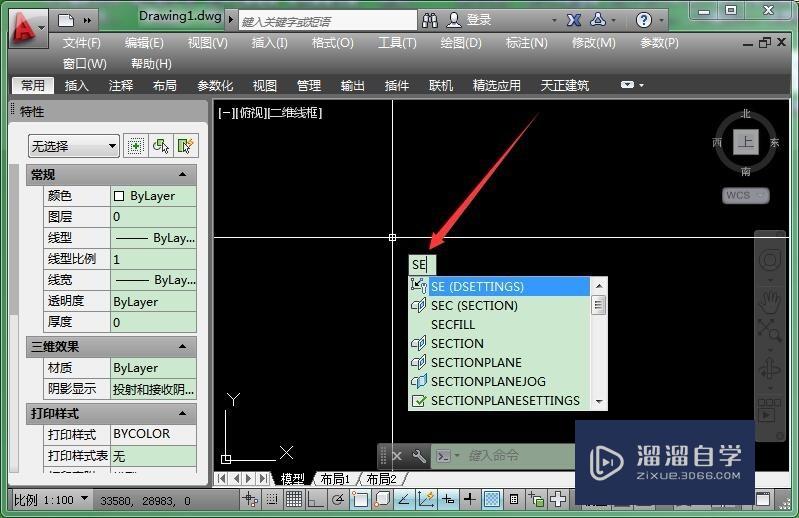Open the help question mark icon
The image size is (799, 518).
[x=644, y=20]
